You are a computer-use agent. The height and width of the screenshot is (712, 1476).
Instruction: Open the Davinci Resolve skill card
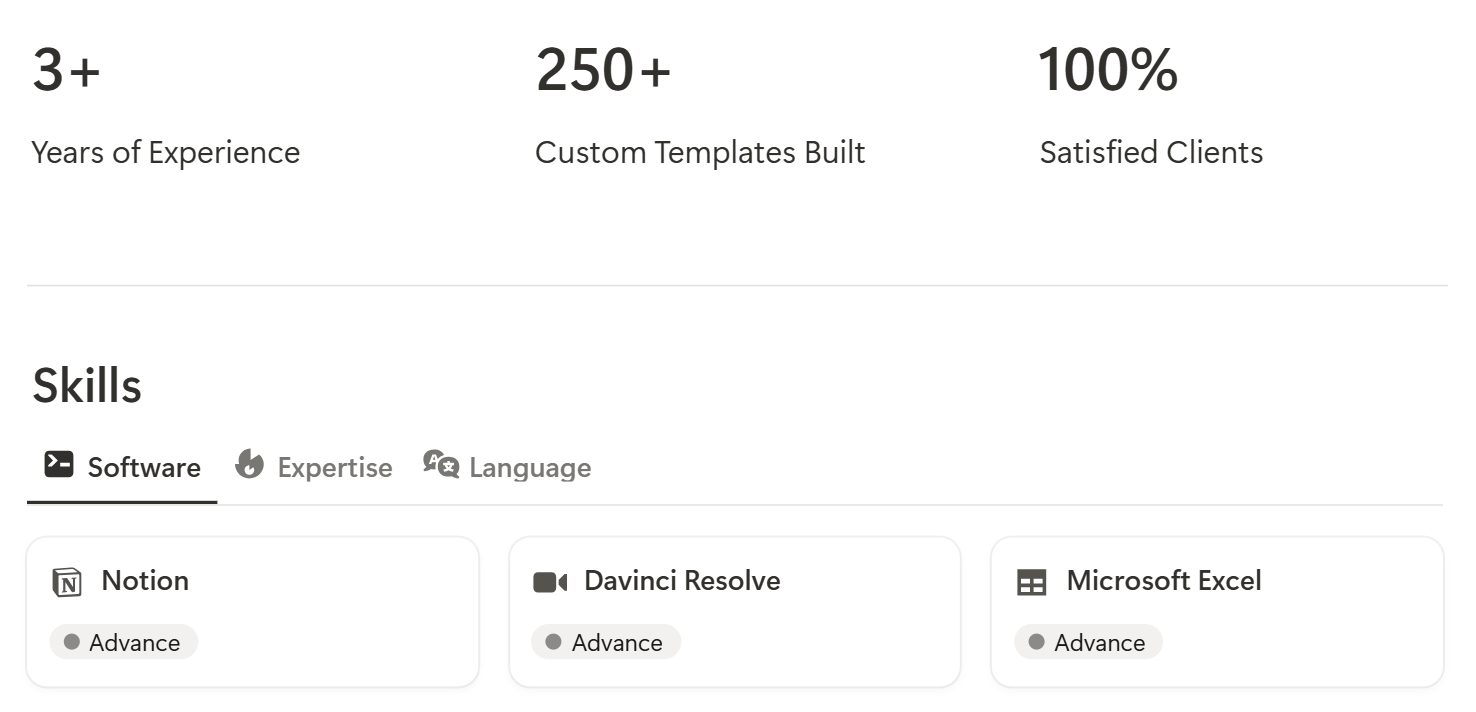point(735,612)
